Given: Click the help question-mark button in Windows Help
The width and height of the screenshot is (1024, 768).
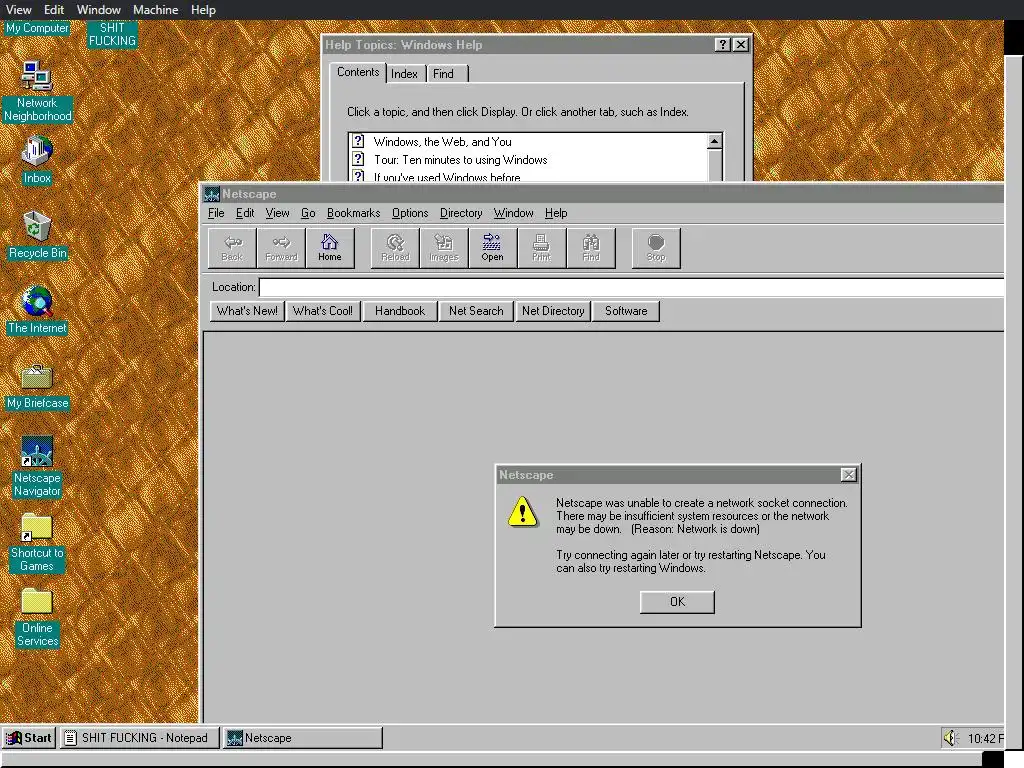Looking at the screenshot, I should coord(722,44).
